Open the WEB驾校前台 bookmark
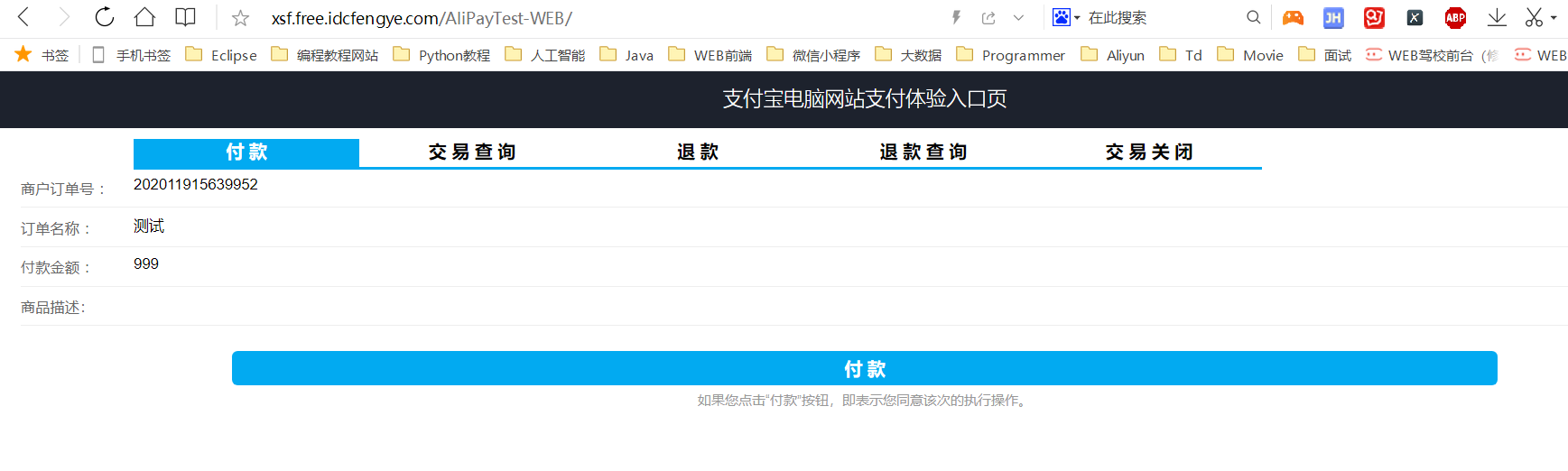This screenshot has height=471, width=1568. tap(1431, 55)
